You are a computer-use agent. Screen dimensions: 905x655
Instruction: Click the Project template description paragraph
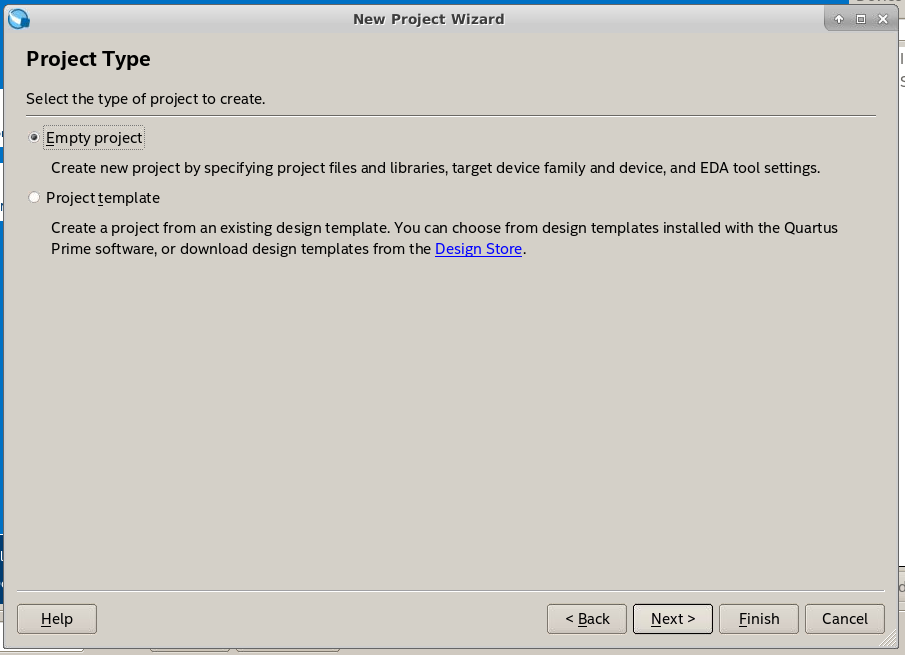click(x=444, y=238)
